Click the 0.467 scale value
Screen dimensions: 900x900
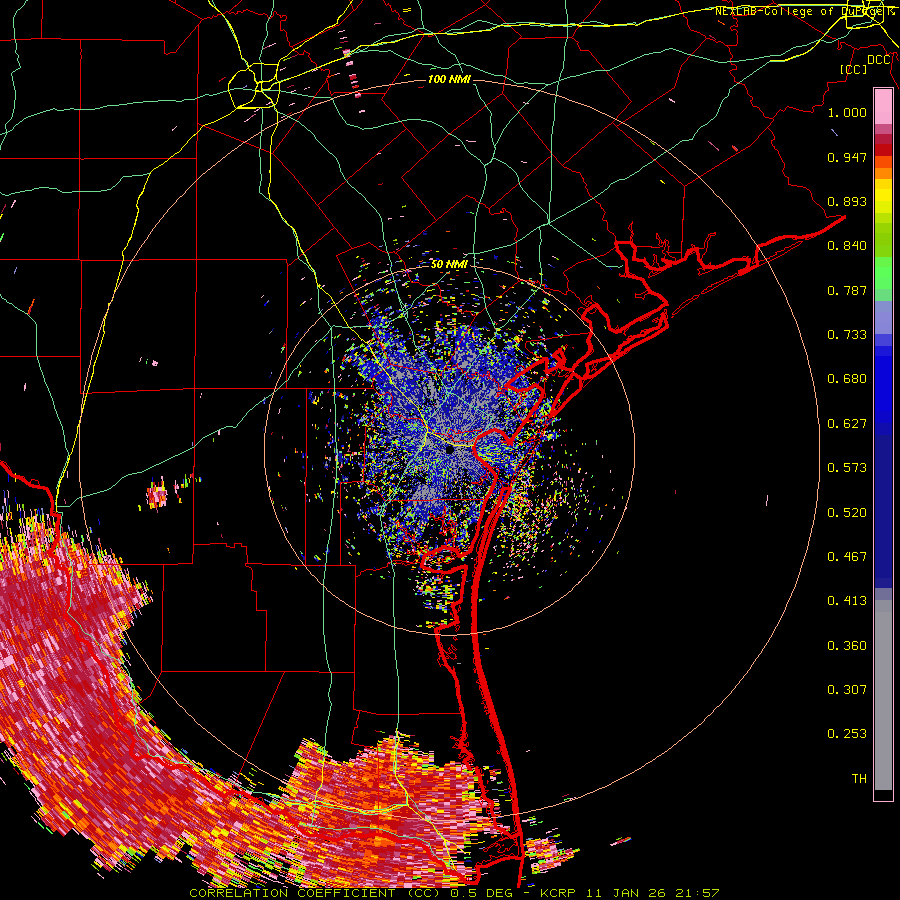tap(847, 557)
